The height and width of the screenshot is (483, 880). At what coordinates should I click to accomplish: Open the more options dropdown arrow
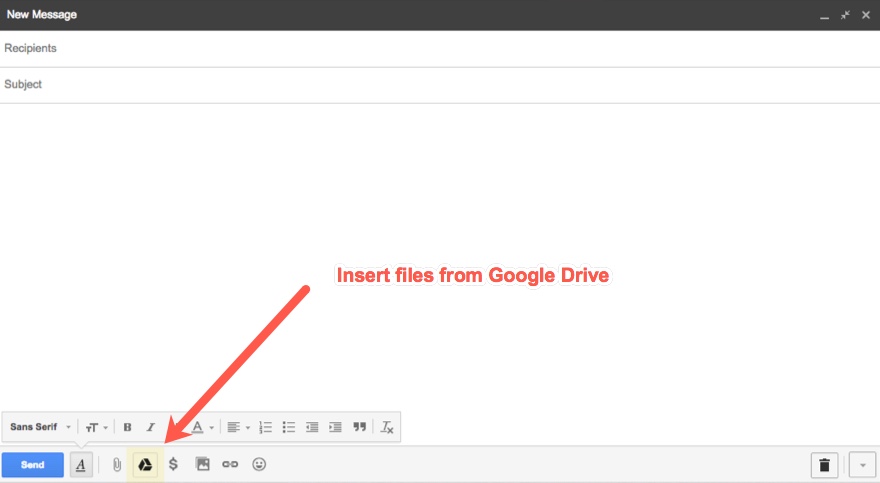tap(863, 464)
